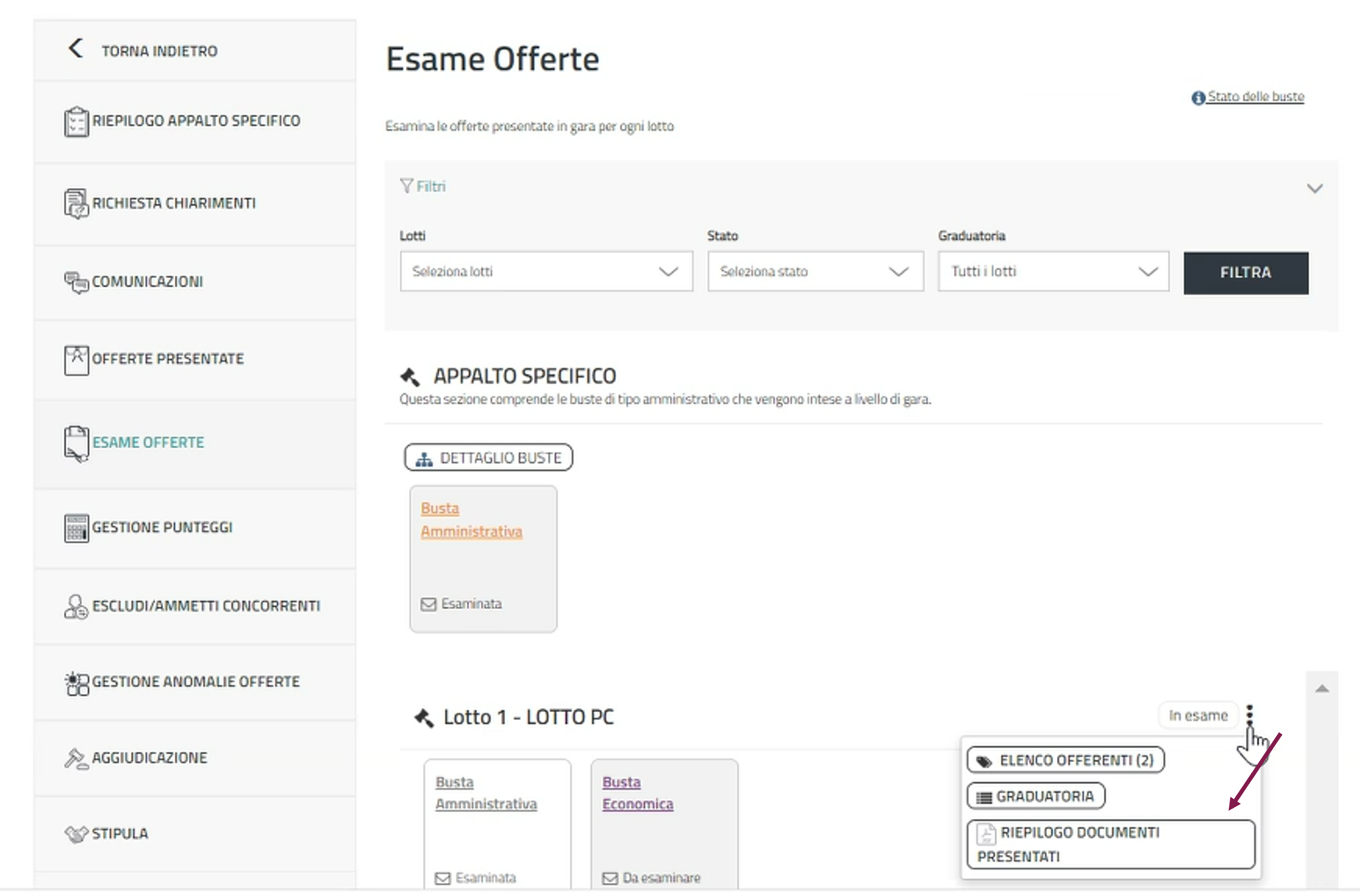Click the Riepilogo Appalto Specifico clipboard icon
The width and height of the screenshot is (1360, 896).
click(76, 122)
